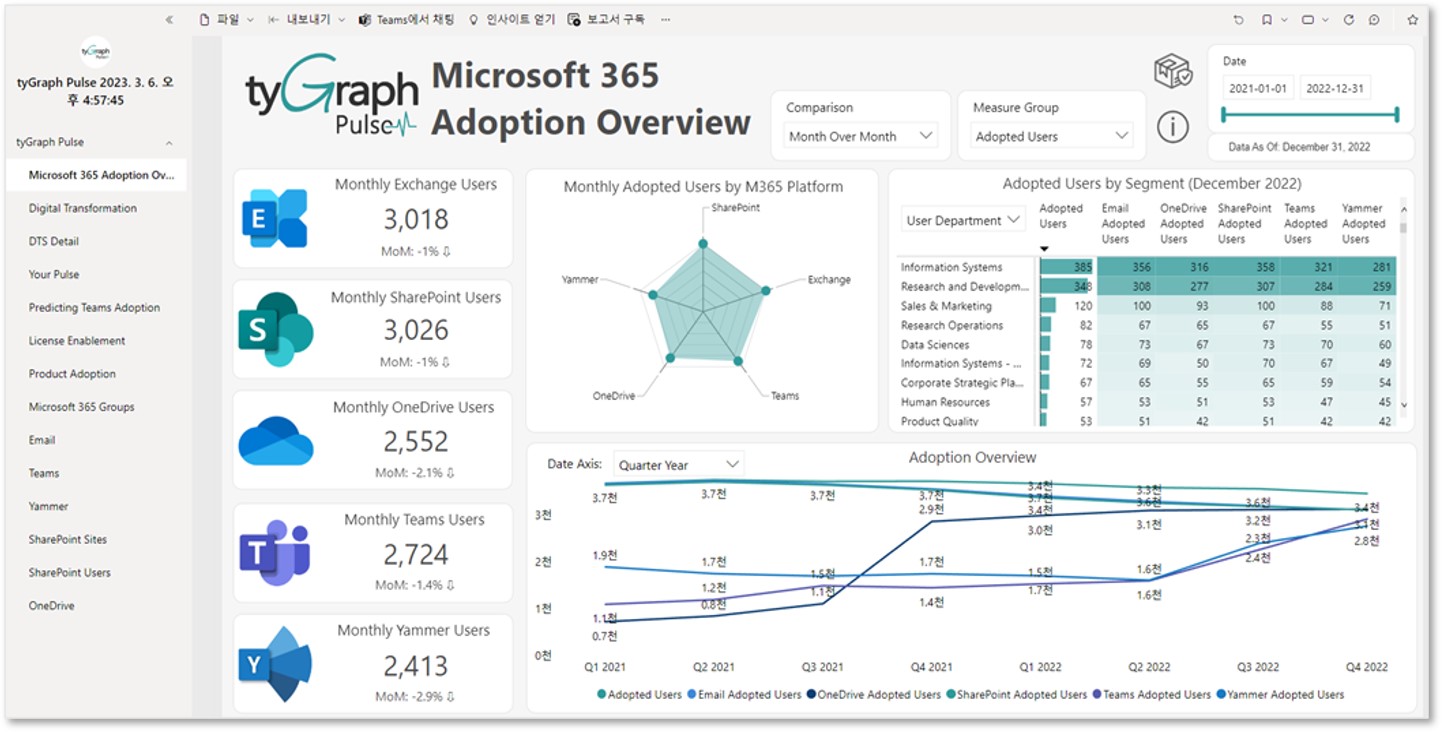1442x732 pixels.
Task: Click the reset/undo arrow icon in toolbar
Action: pos(1239,20)
